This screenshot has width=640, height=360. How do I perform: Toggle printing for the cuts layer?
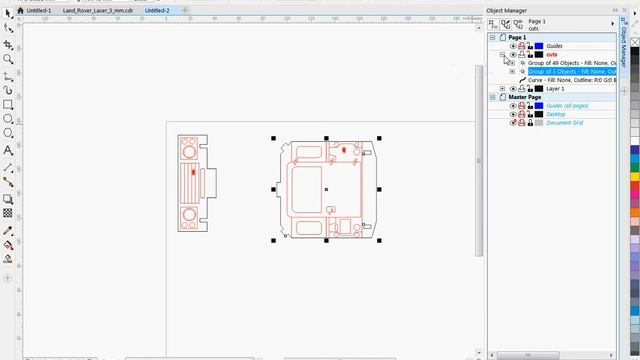point(522,55)
